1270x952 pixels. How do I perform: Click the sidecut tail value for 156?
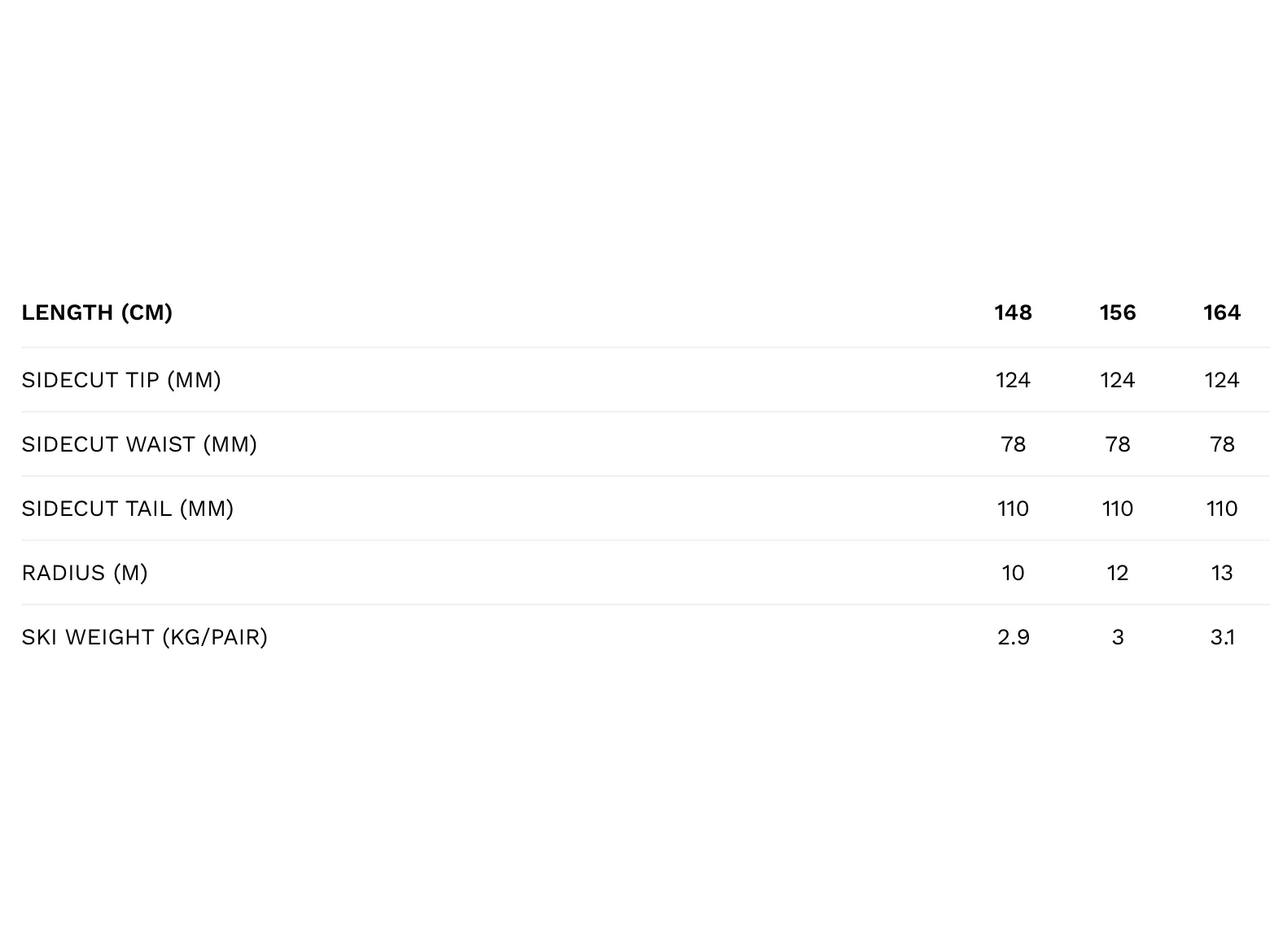pos(1117,509)
